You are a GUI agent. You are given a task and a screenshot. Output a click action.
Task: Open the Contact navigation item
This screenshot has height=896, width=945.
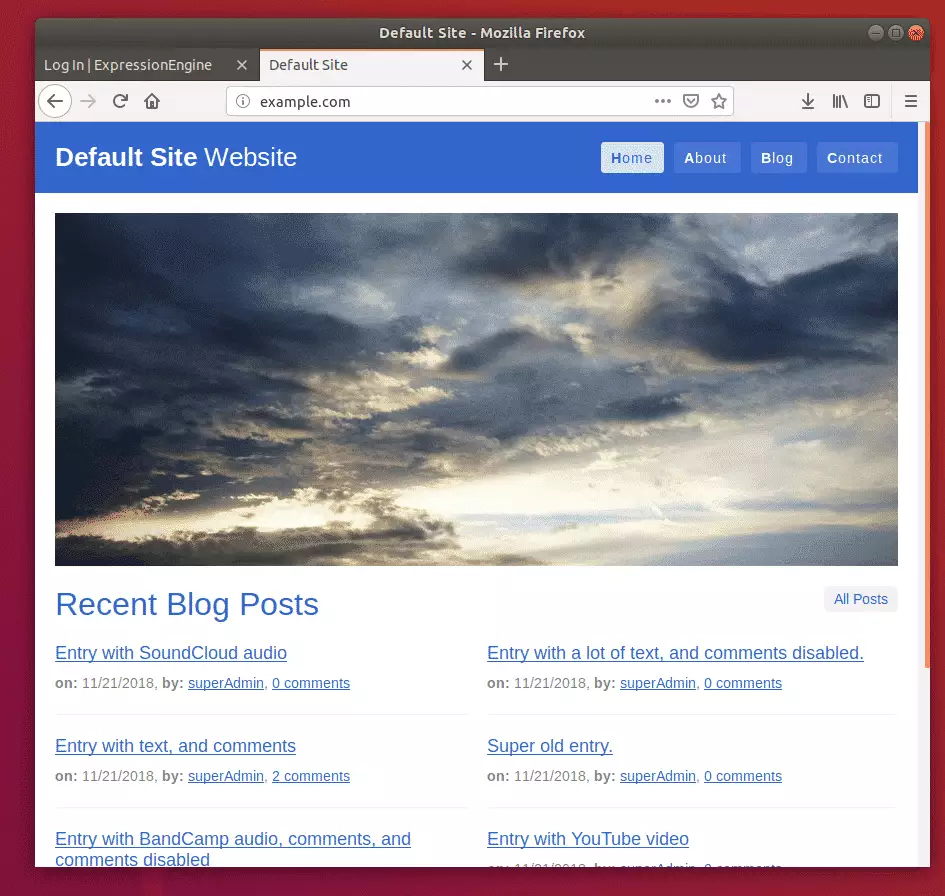(855, 158)
